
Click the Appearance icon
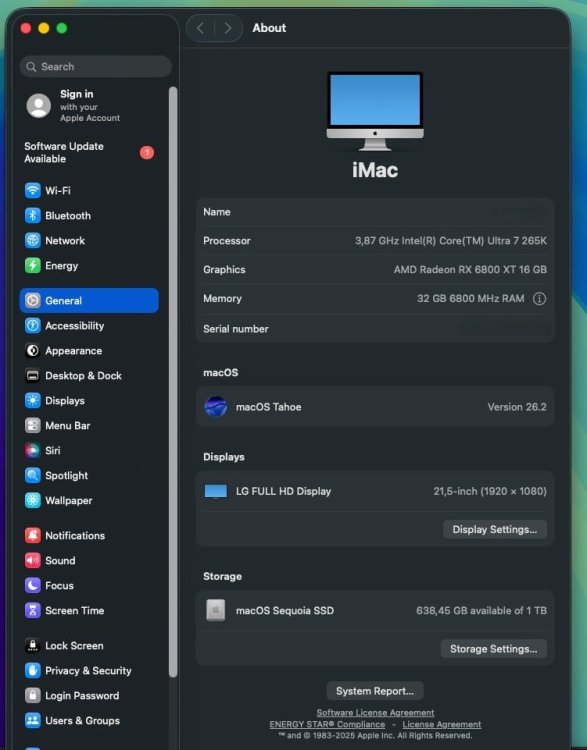[x=33, y=351]
